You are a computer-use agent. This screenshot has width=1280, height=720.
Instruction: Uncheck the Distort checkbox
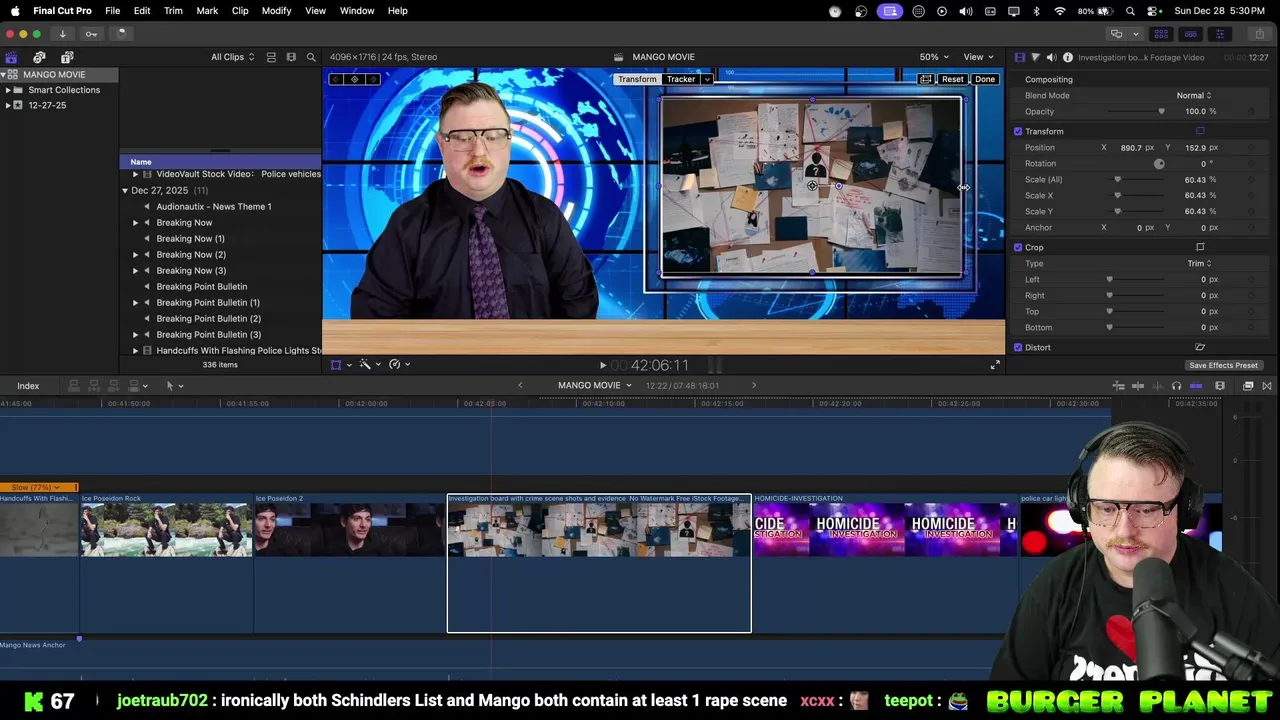[x=1018, y=347]
